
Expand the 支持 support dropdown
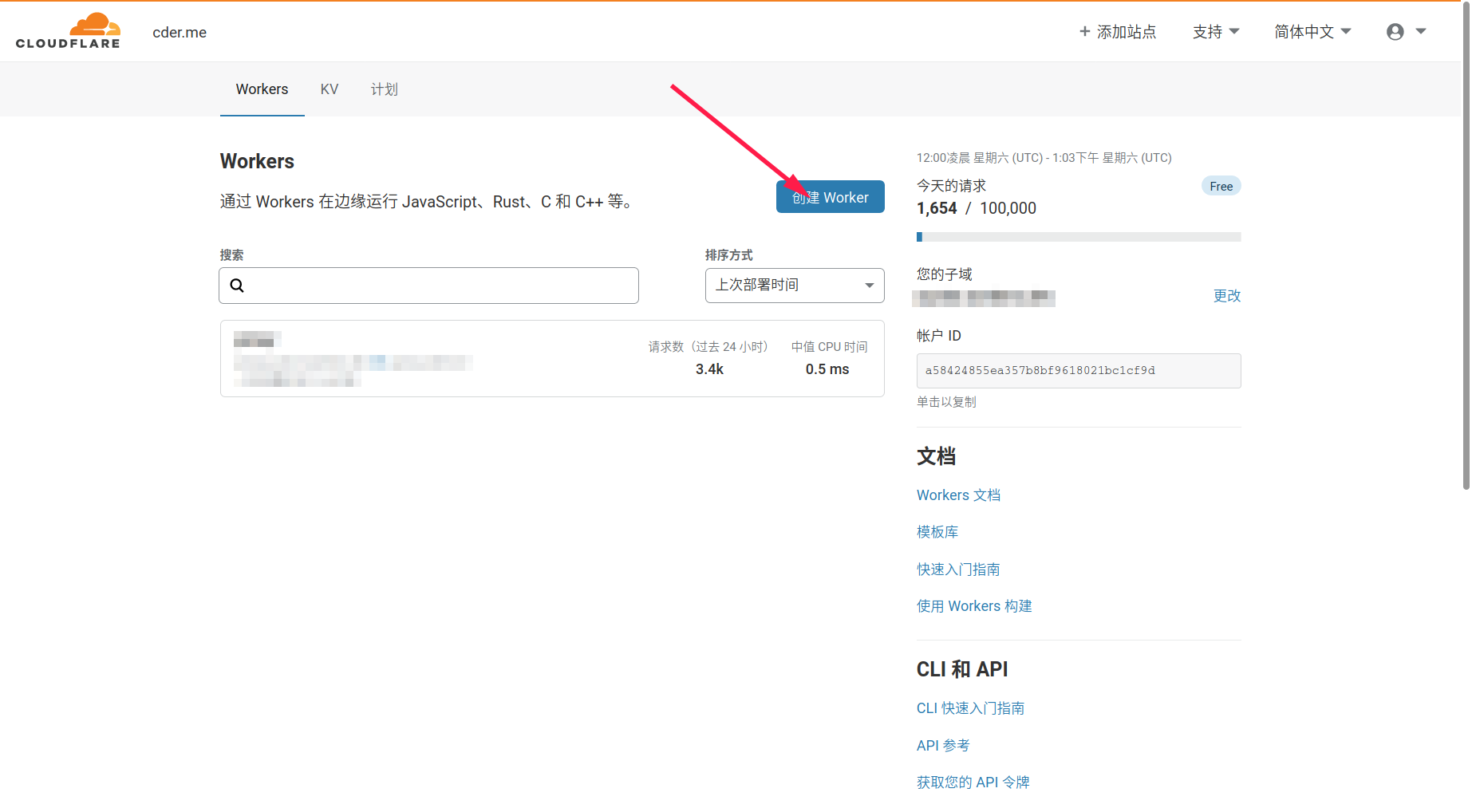tap(1216, 32)
